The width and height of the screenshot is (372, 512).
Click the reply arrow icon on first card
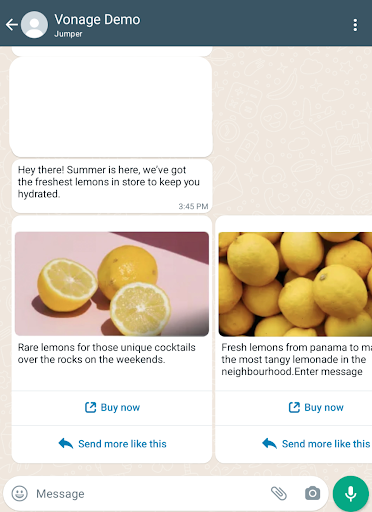pos(66,444)
